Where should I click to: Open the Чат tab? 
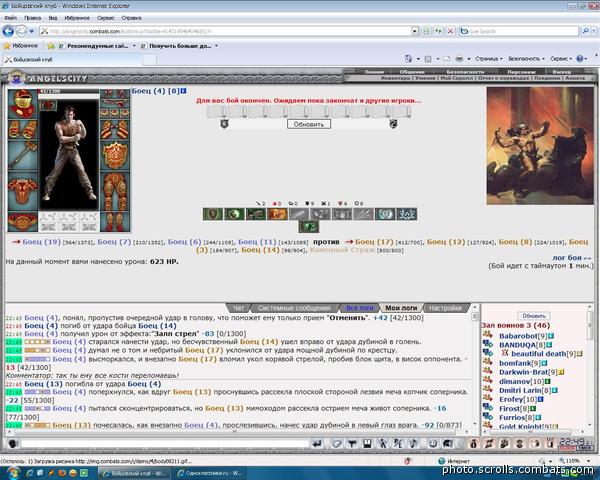(238, 308)
